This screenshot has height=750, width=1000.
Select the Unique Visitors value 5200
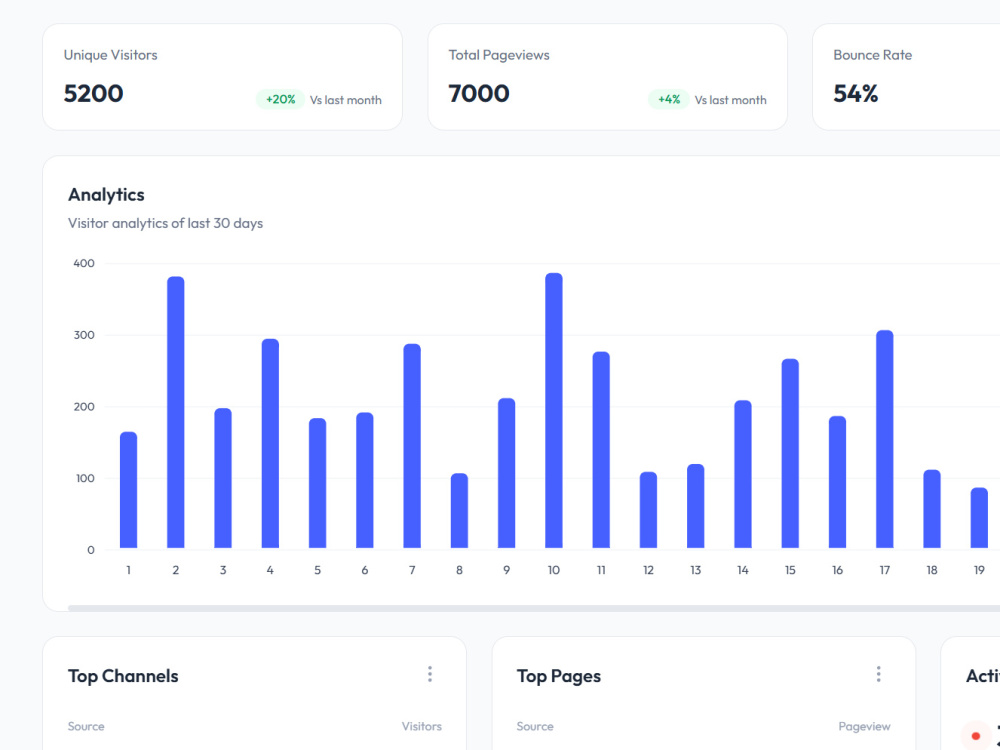coord(93,94)
